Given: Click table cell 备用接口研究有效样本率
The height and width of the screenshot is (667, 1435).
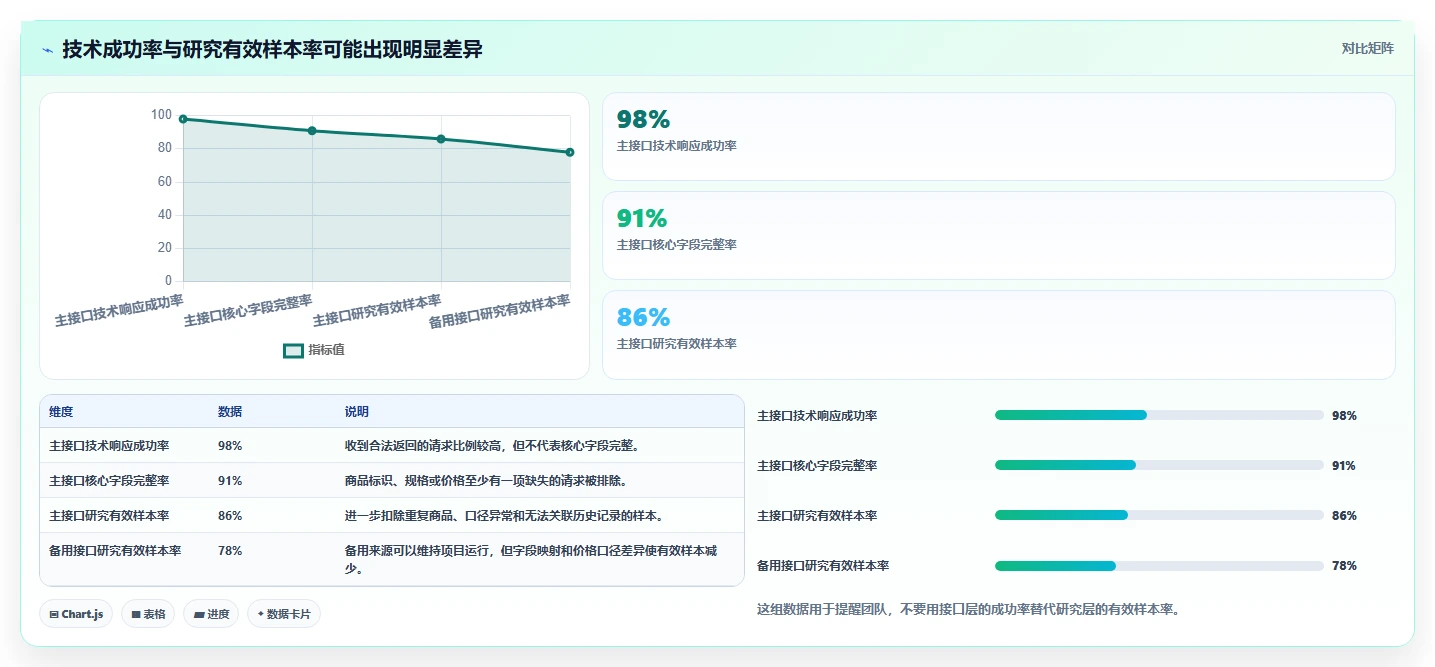Looking at the screenshot, I should (x=115, y=551).
